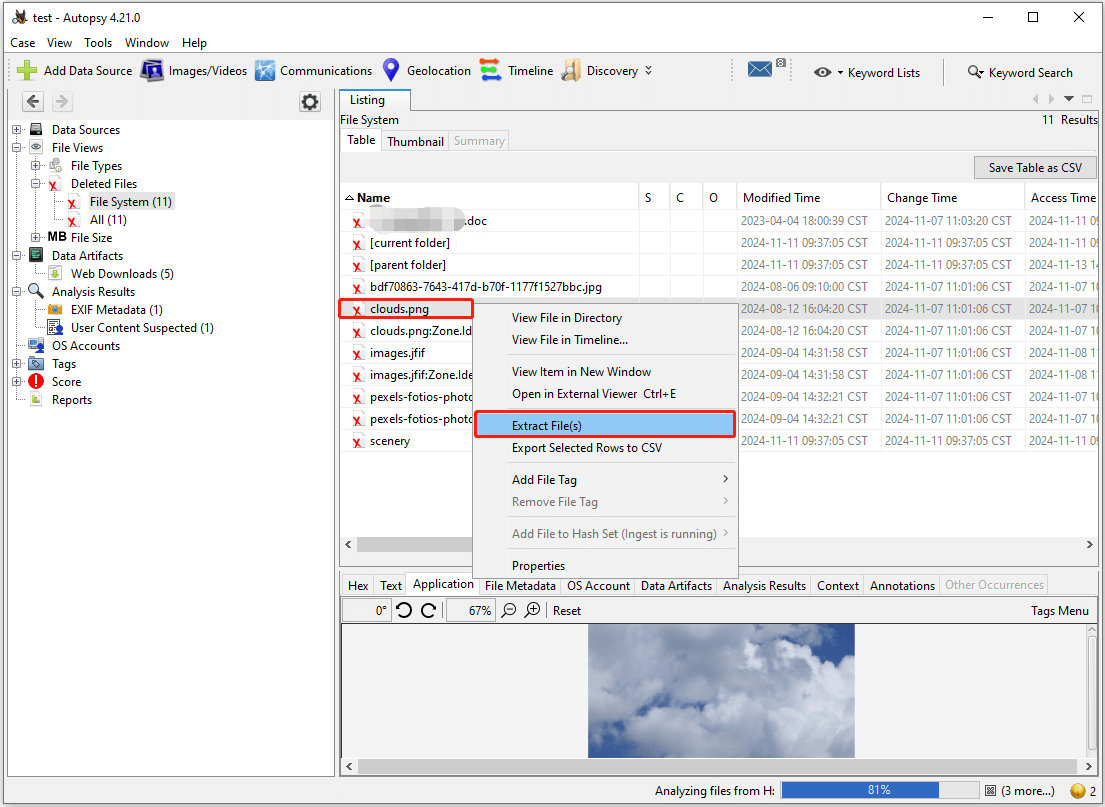Open the tab list dropdown arrow

[1069, 99]
